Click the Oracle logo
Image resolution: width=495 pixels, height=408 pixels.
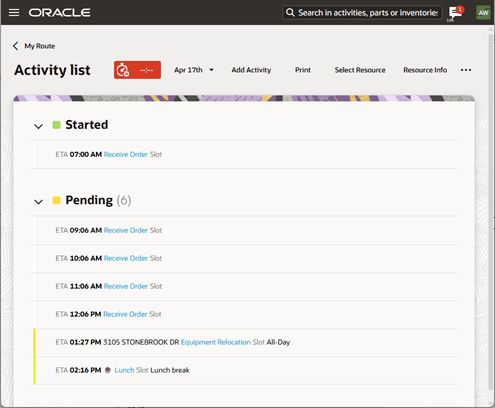59,13
